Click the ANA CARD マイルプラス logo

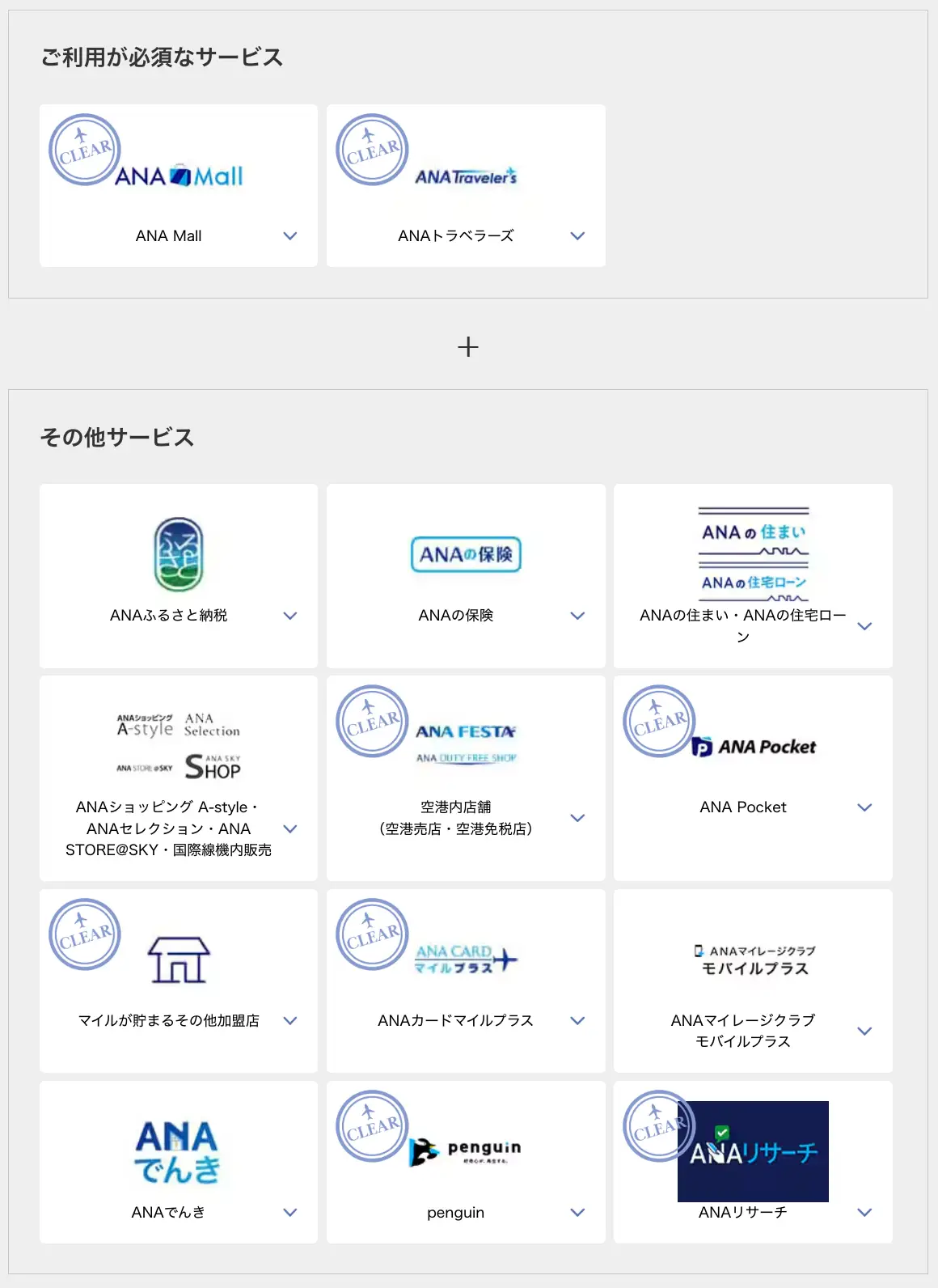[x=466, y=960]
